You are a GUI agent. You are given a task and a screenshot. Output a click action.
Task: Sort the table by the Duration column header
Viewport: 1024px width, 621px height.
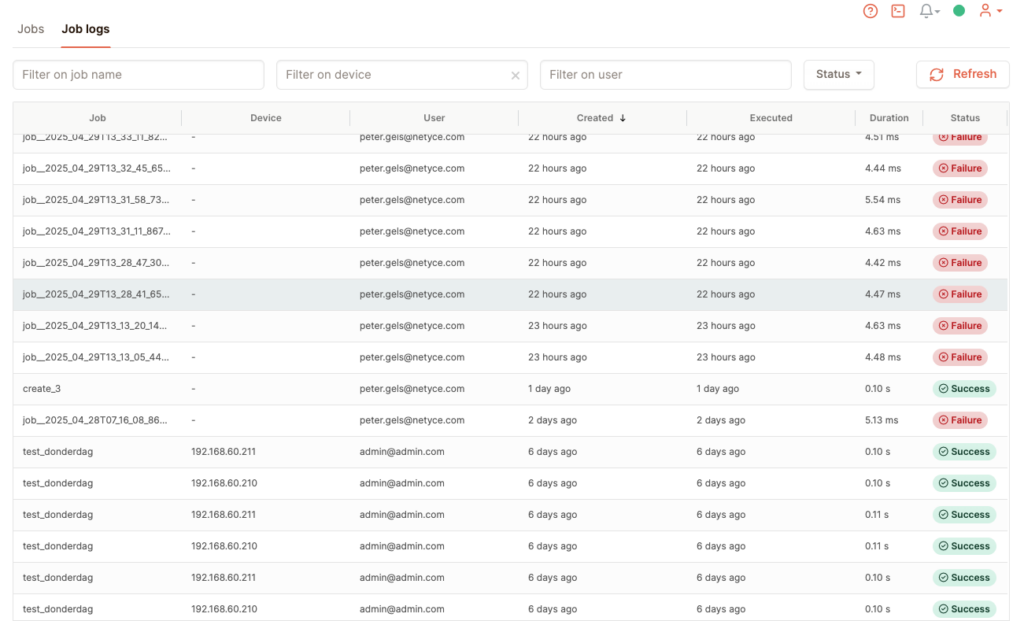(x=889, y=118)
